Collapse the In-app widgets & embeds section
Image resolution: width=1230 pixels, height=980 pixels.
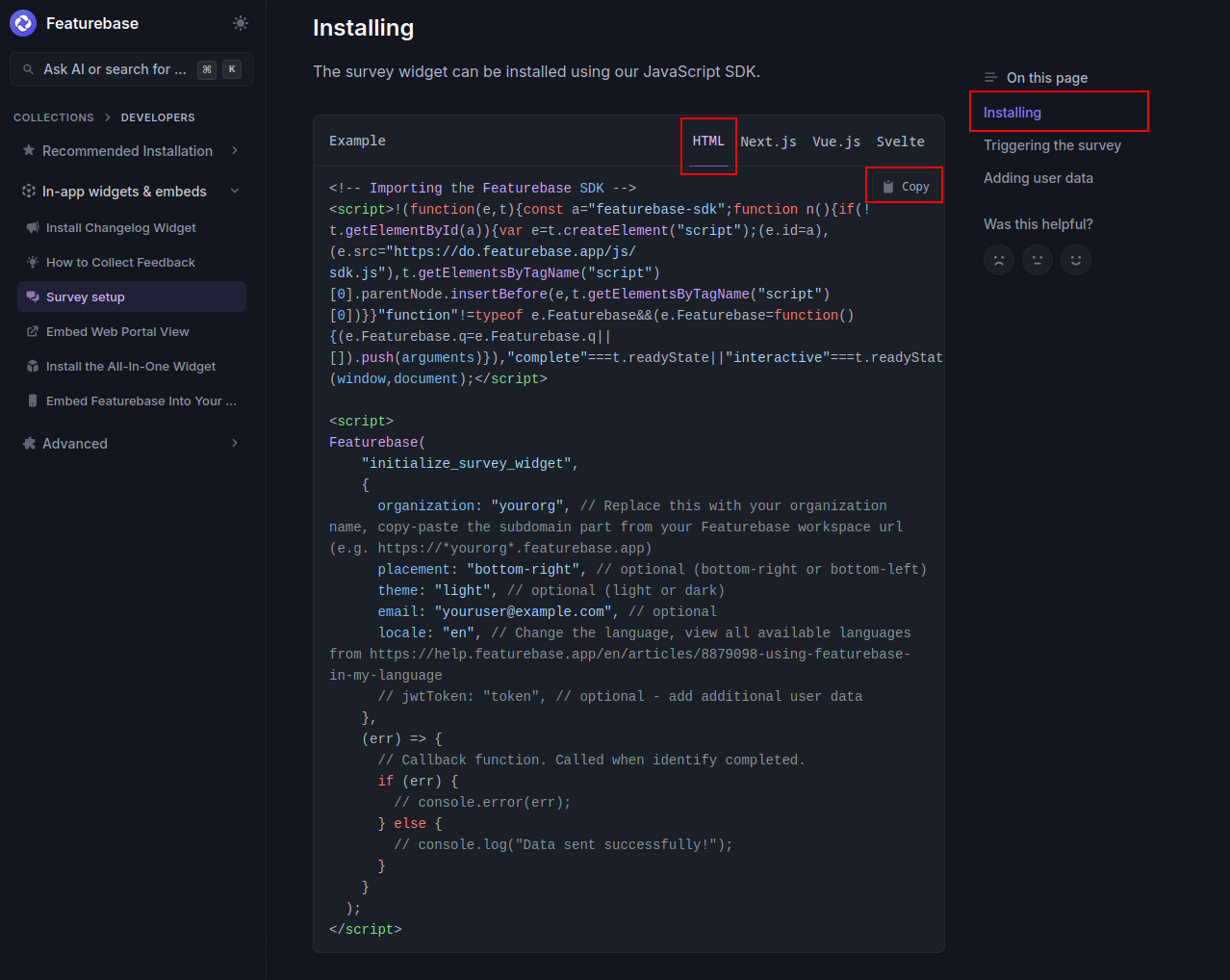[235, 192]
